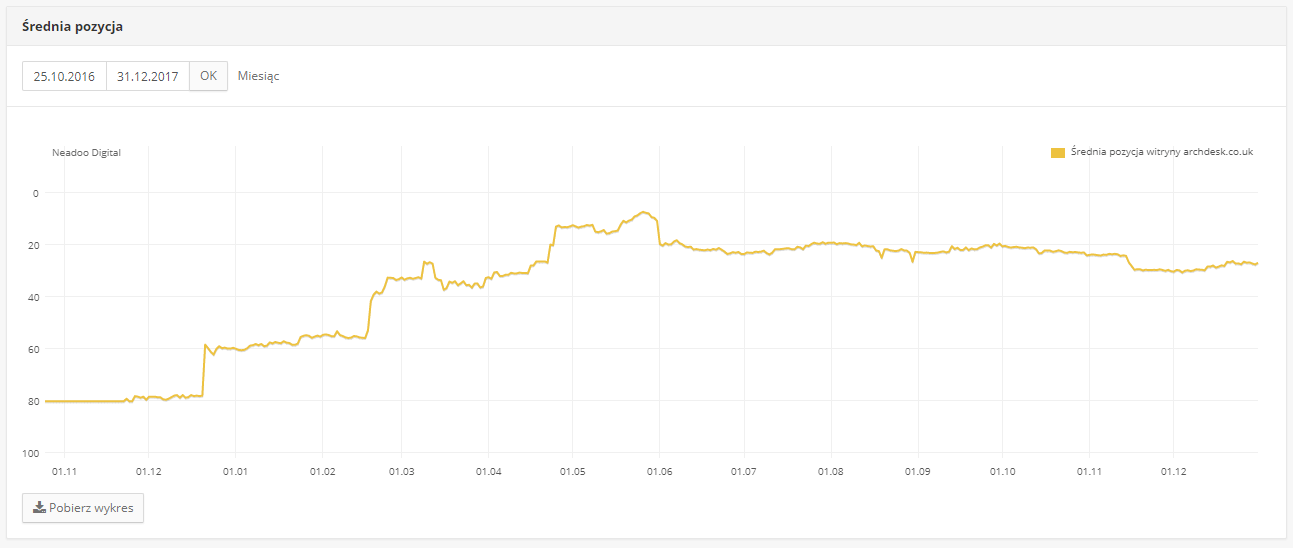Click the 01.10 x-axis date label

coord(1002,471)
